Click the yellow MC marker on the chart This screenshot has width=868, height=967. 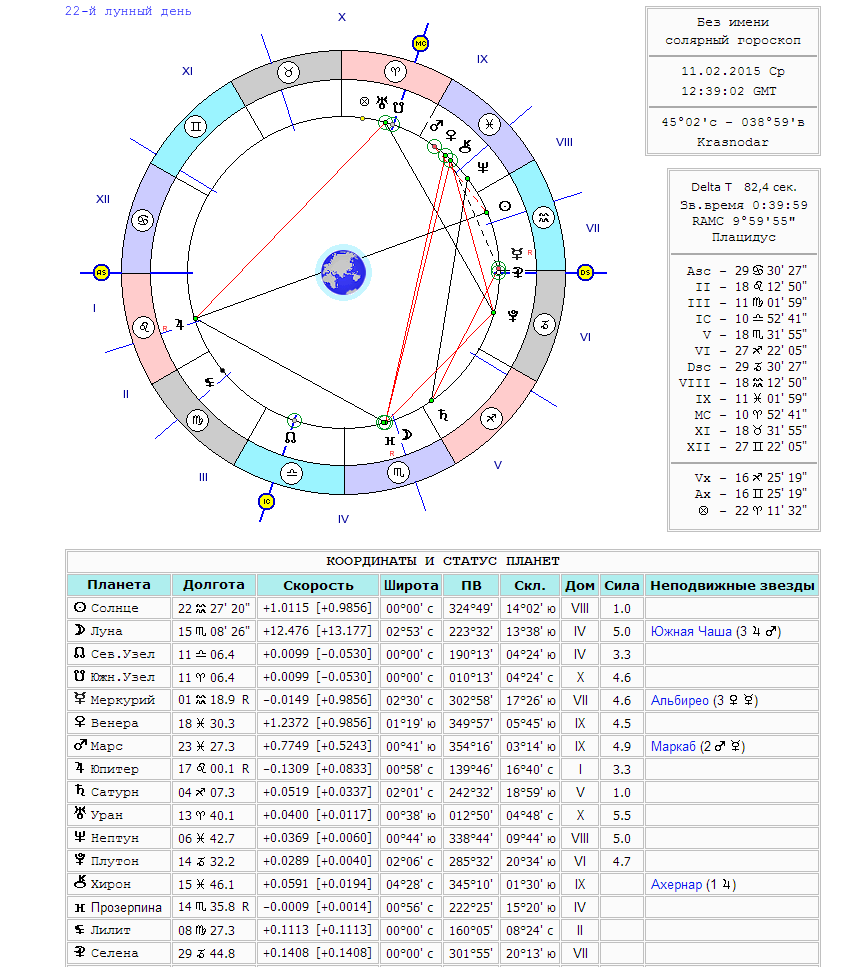(x=420, y=44)
